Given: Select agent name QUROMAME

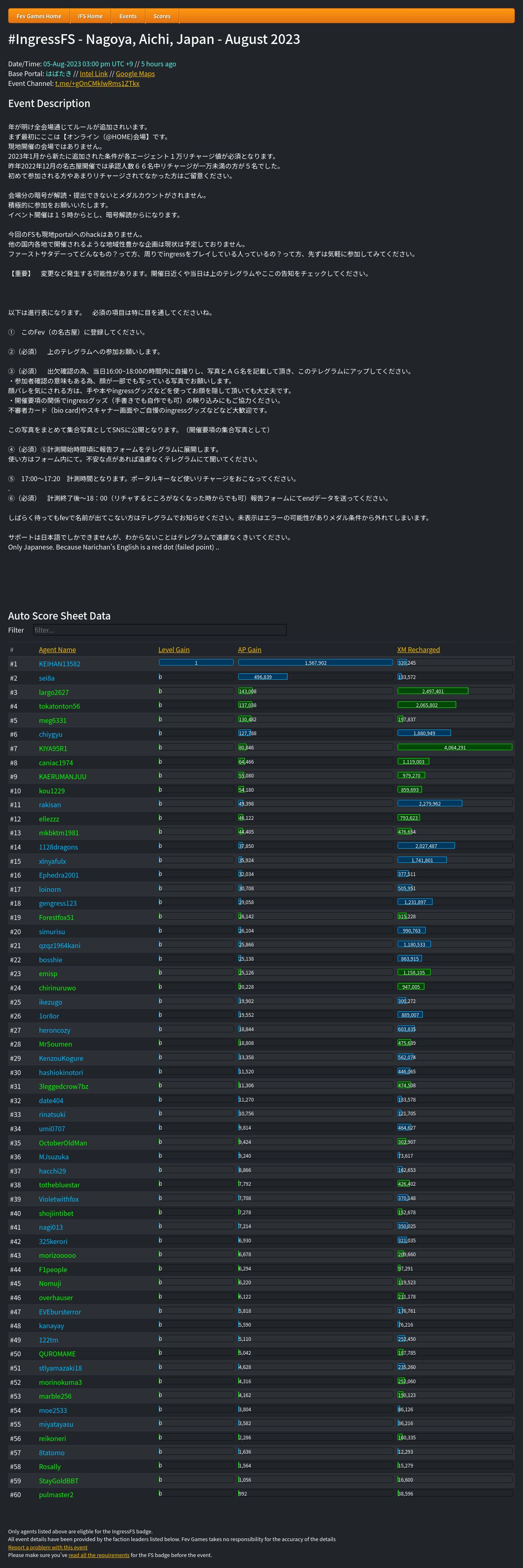Looking at the screenshot, I should 57,1354.
